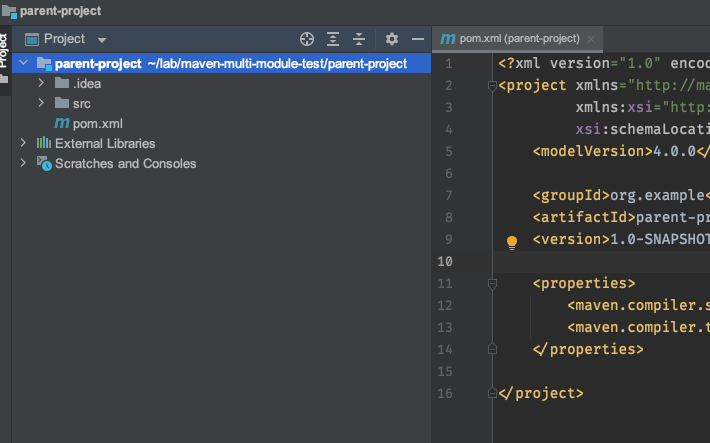Select Scratches and Consoles in the tree
710x443 pixels.
(125, 164)
